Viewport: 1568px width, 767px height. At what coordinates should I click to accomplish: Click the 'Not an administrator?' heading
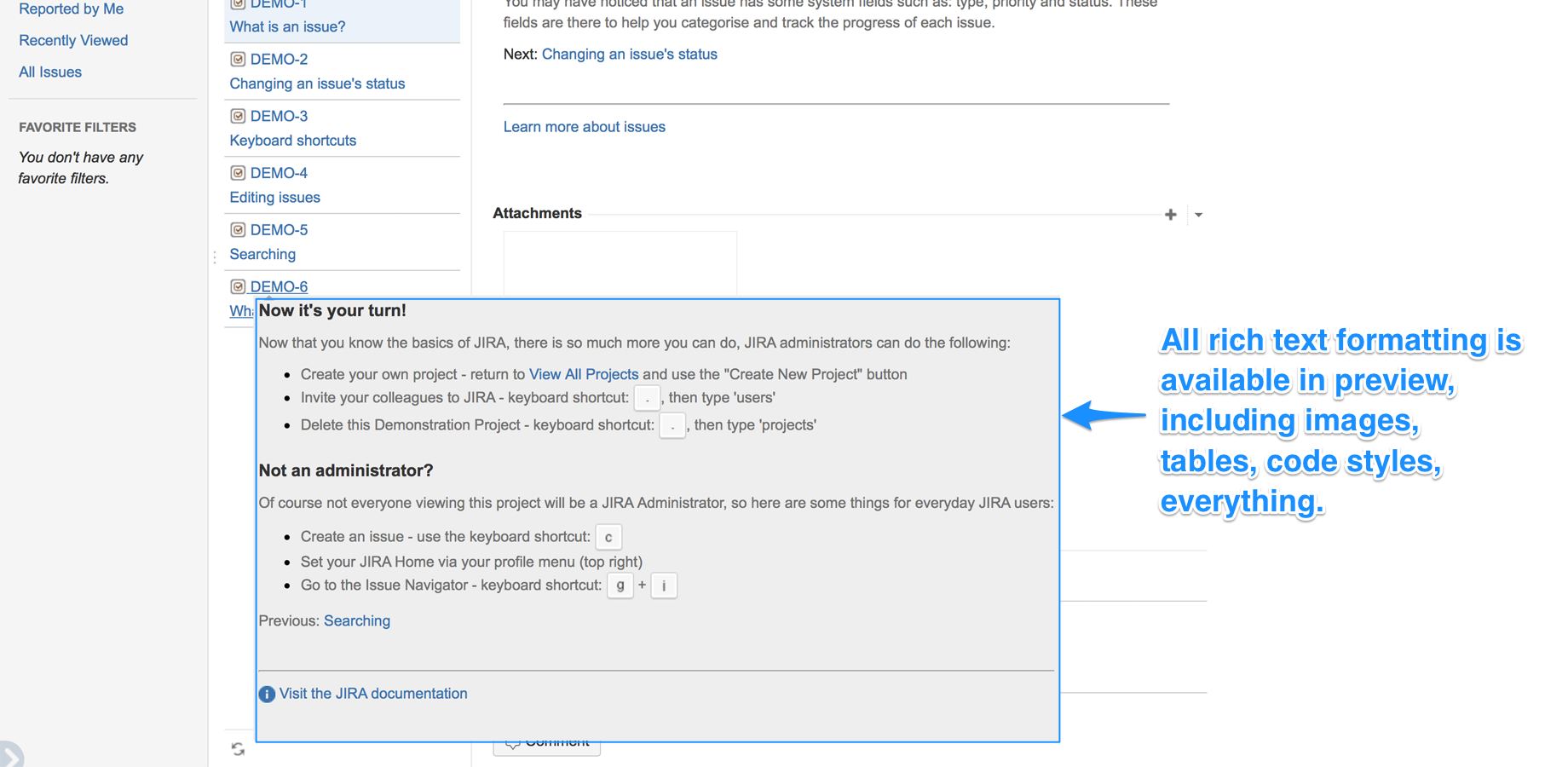(346, 470)
